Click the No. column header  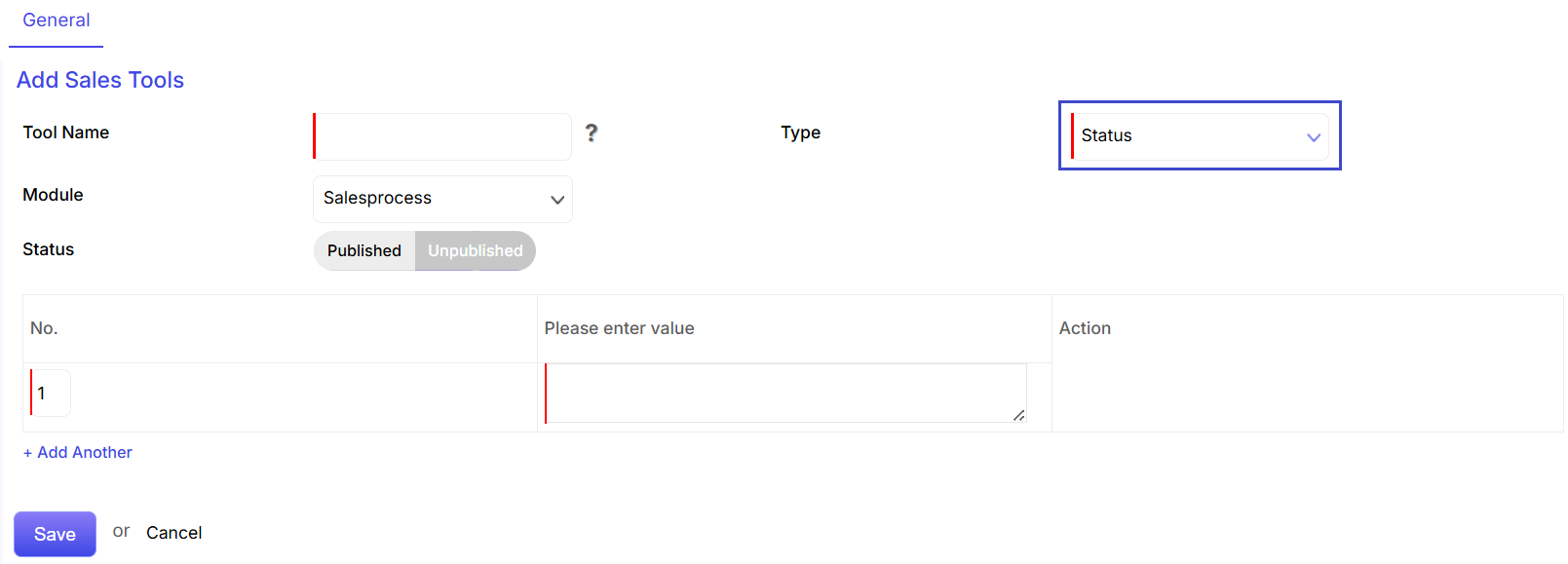coord(44,328)
